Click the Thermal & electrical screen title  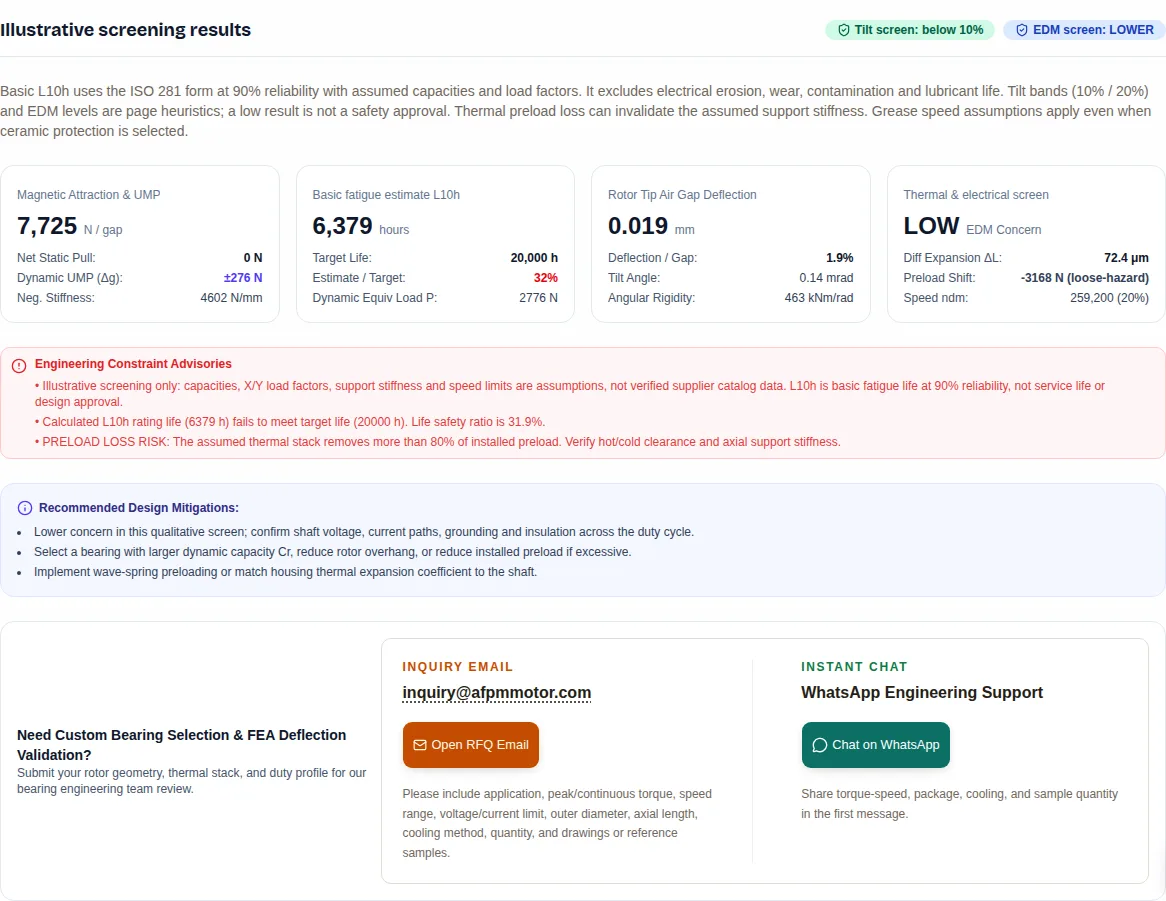[x=976, y=195]
